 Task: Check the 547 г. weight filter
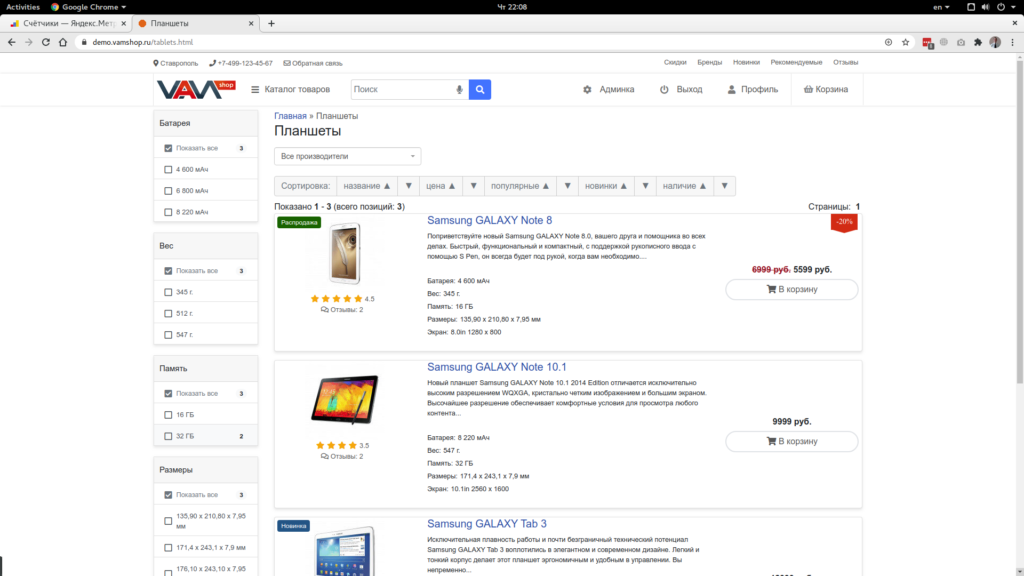point(168,335)
